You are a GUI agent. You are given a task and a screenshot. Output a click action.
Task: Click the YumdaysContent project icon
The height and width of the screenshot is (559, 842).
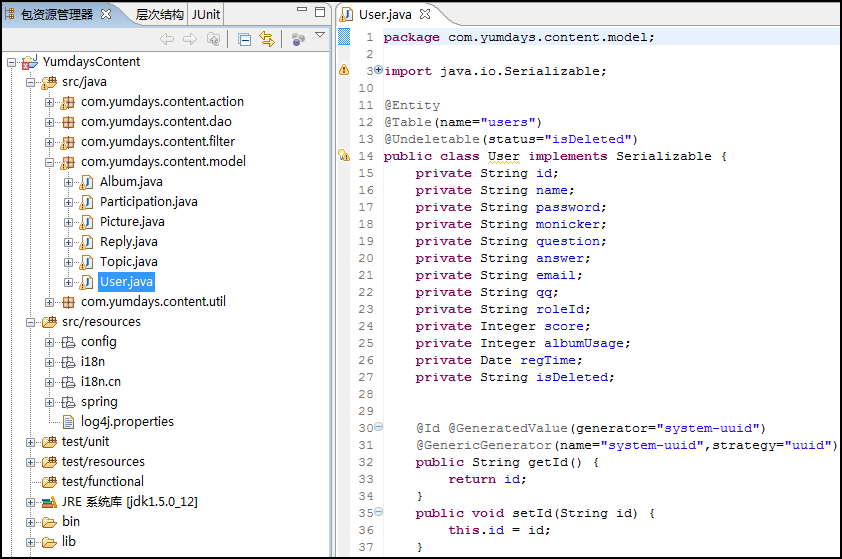(29, 62)
